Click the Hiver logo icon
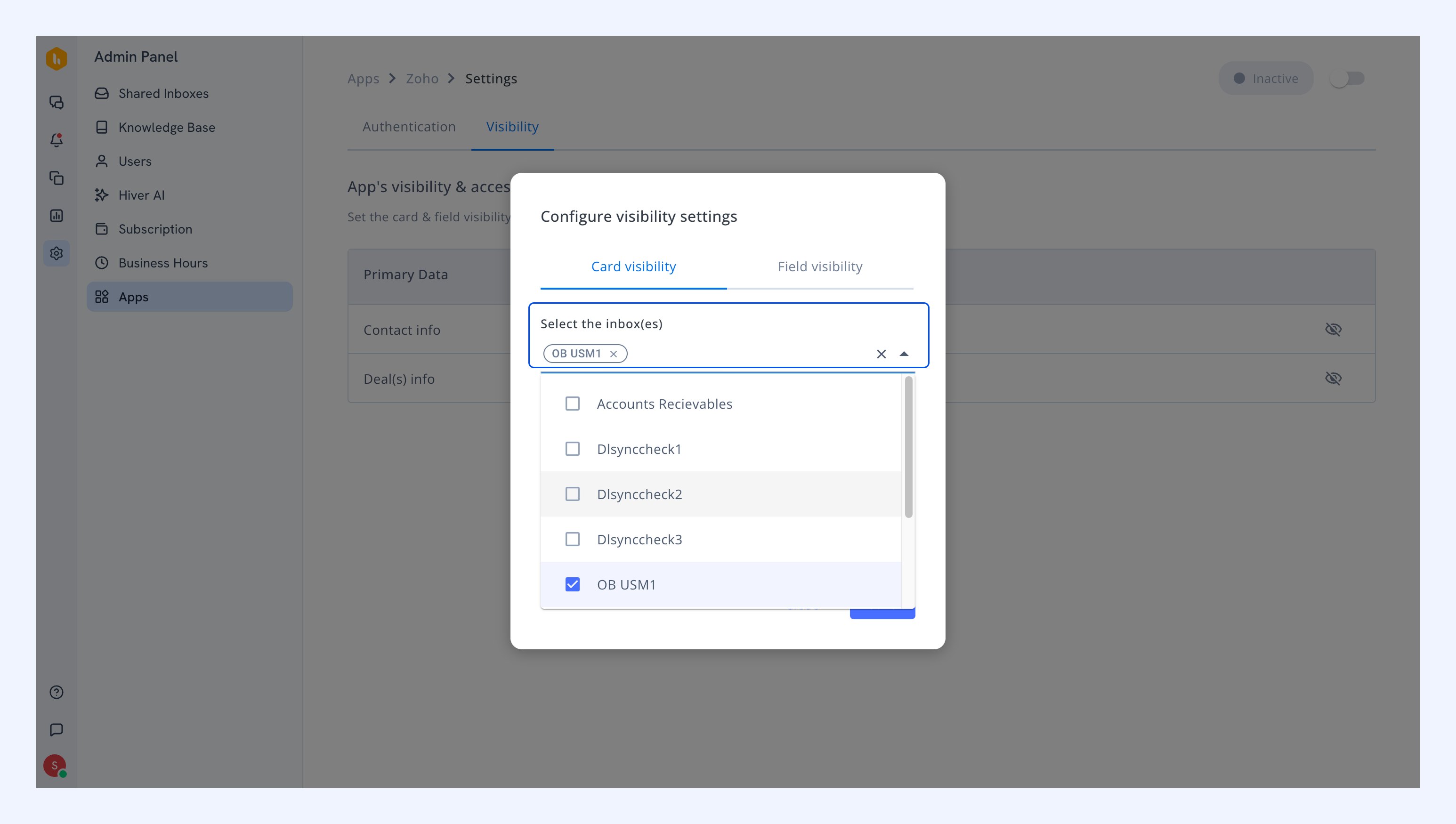1456x824 pixels. click(57, 58)
